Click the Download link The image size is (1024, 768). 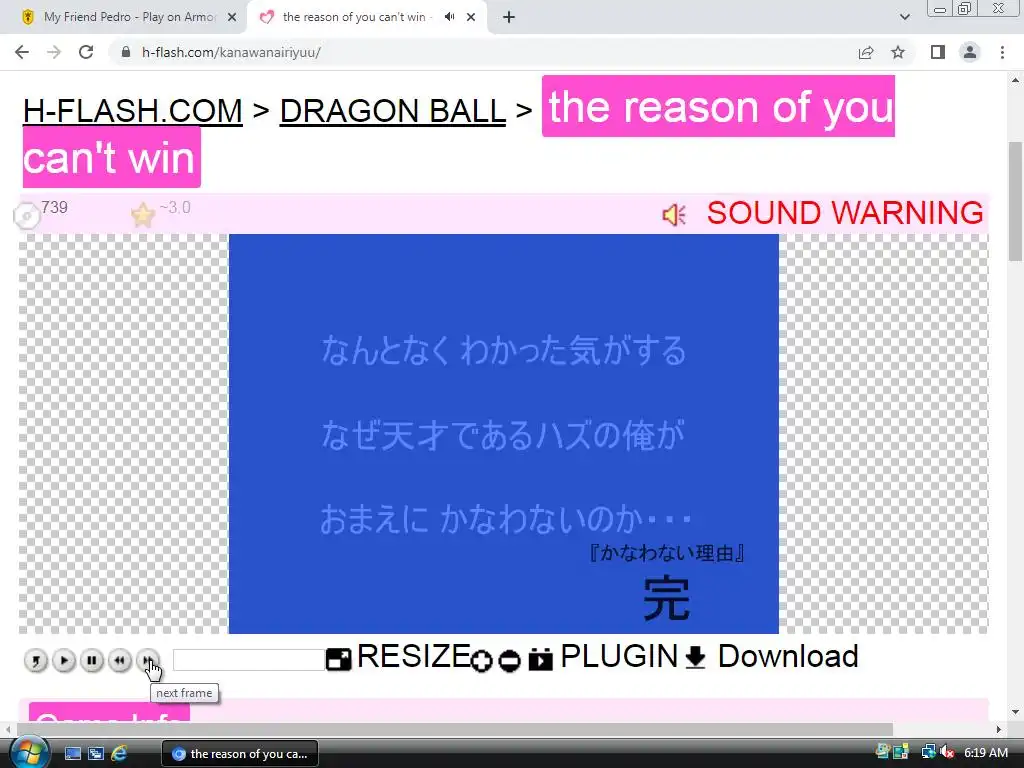coord(788,656)
